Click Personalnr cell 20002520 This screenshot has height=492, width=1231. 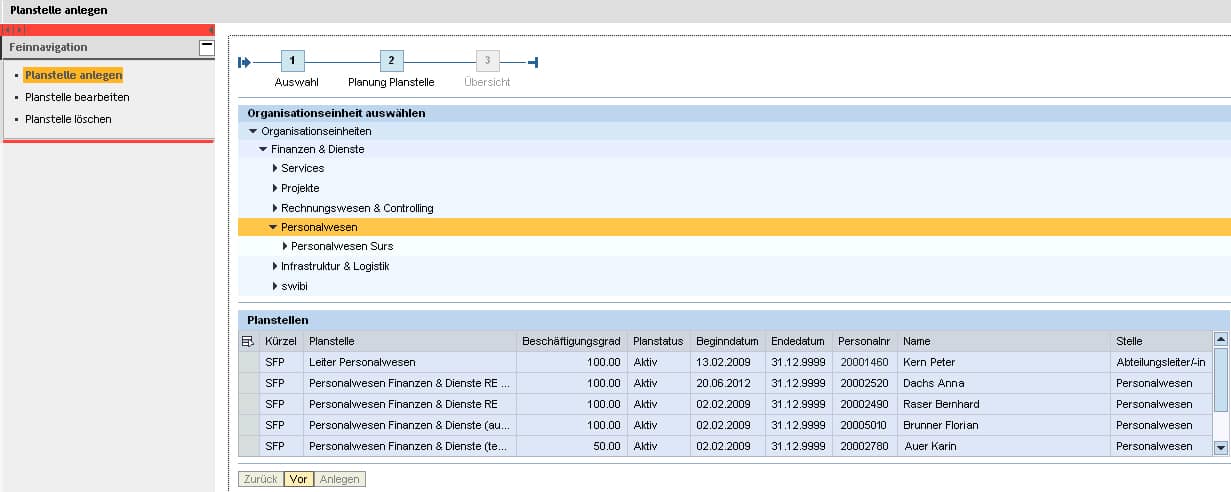(865, 383)
